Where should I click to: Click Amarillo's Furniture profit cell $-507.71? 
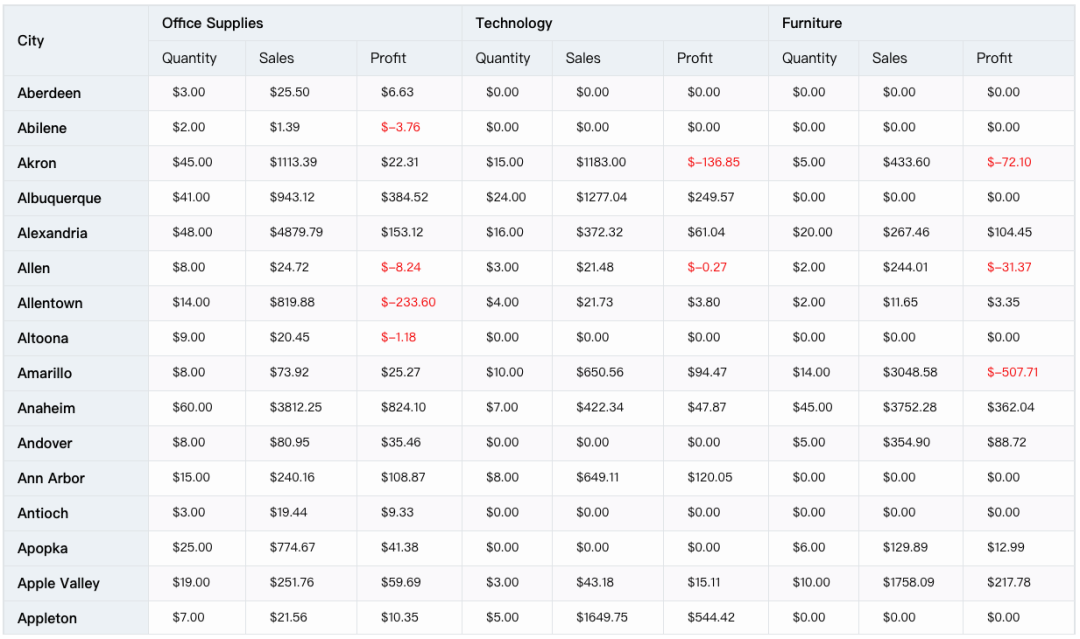point(1012,373)
